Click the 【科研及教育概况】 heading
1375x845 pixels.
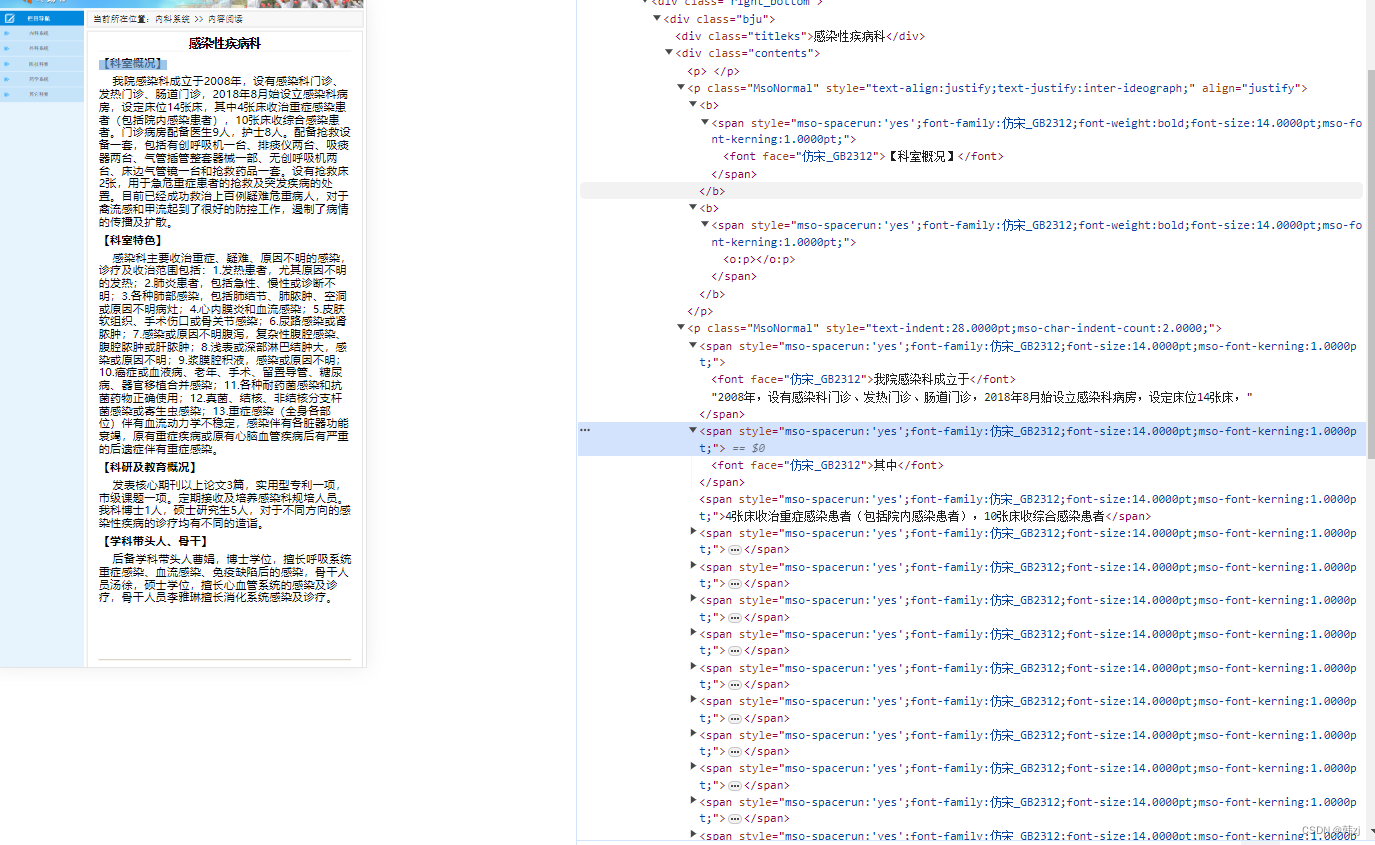[x=150, y=467]
